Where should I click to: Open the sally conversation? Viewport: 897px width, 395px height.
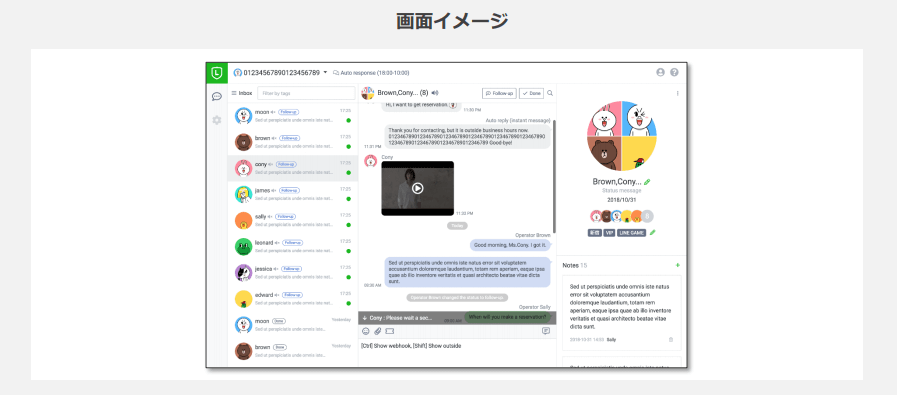point(293,221)
